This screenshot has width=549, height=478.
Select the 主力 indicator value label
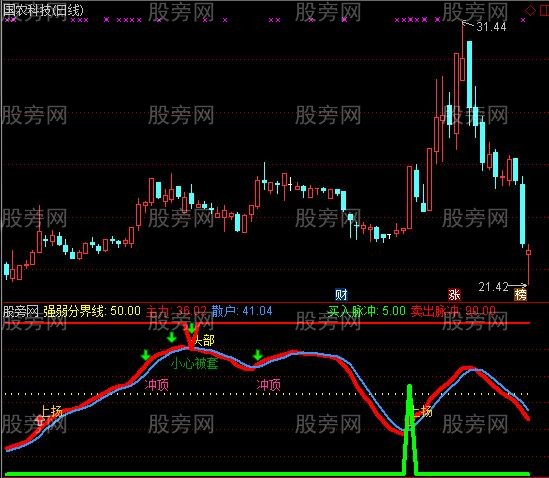pyautogui.click(x=176, y=311)
